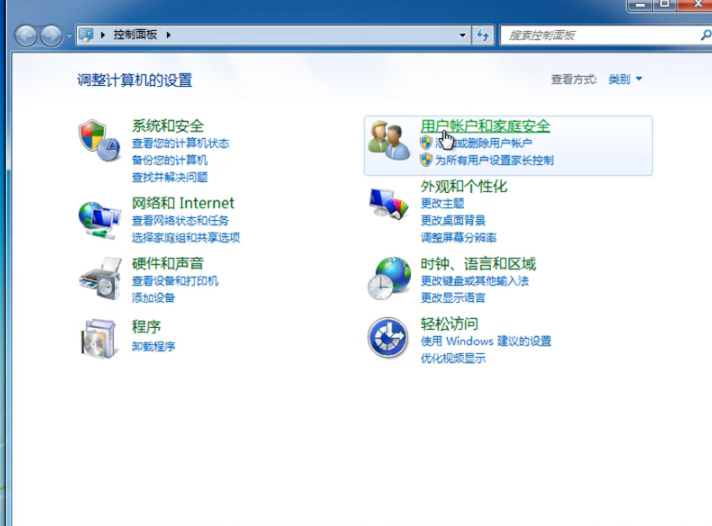The image size is (712, 526).
Task: Expand the arrow before 控制面板 breadcrumb
Action: [103, 35]
